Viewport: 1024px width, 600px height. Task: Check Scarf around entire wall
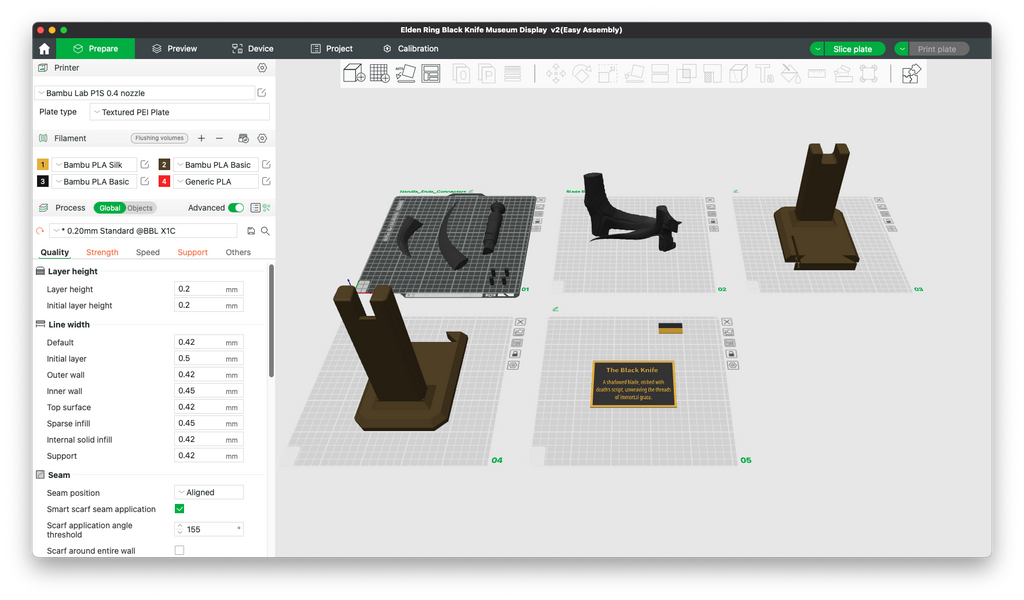[x=180, y=550]
